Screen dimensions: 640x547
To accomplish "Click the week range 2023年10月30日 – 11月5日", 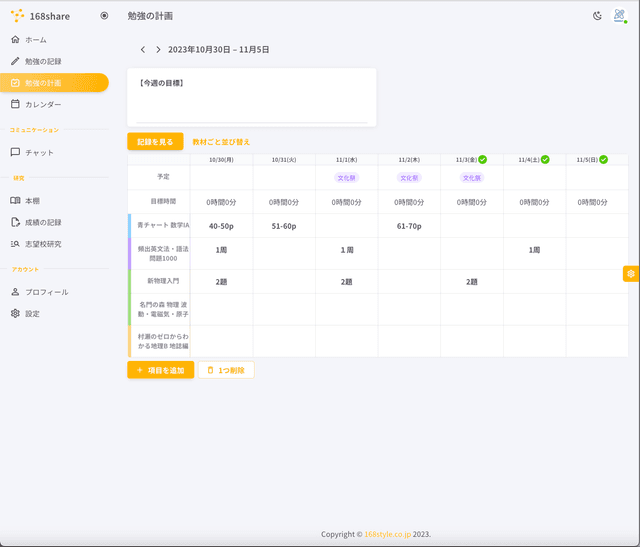I will pos(218,50).
